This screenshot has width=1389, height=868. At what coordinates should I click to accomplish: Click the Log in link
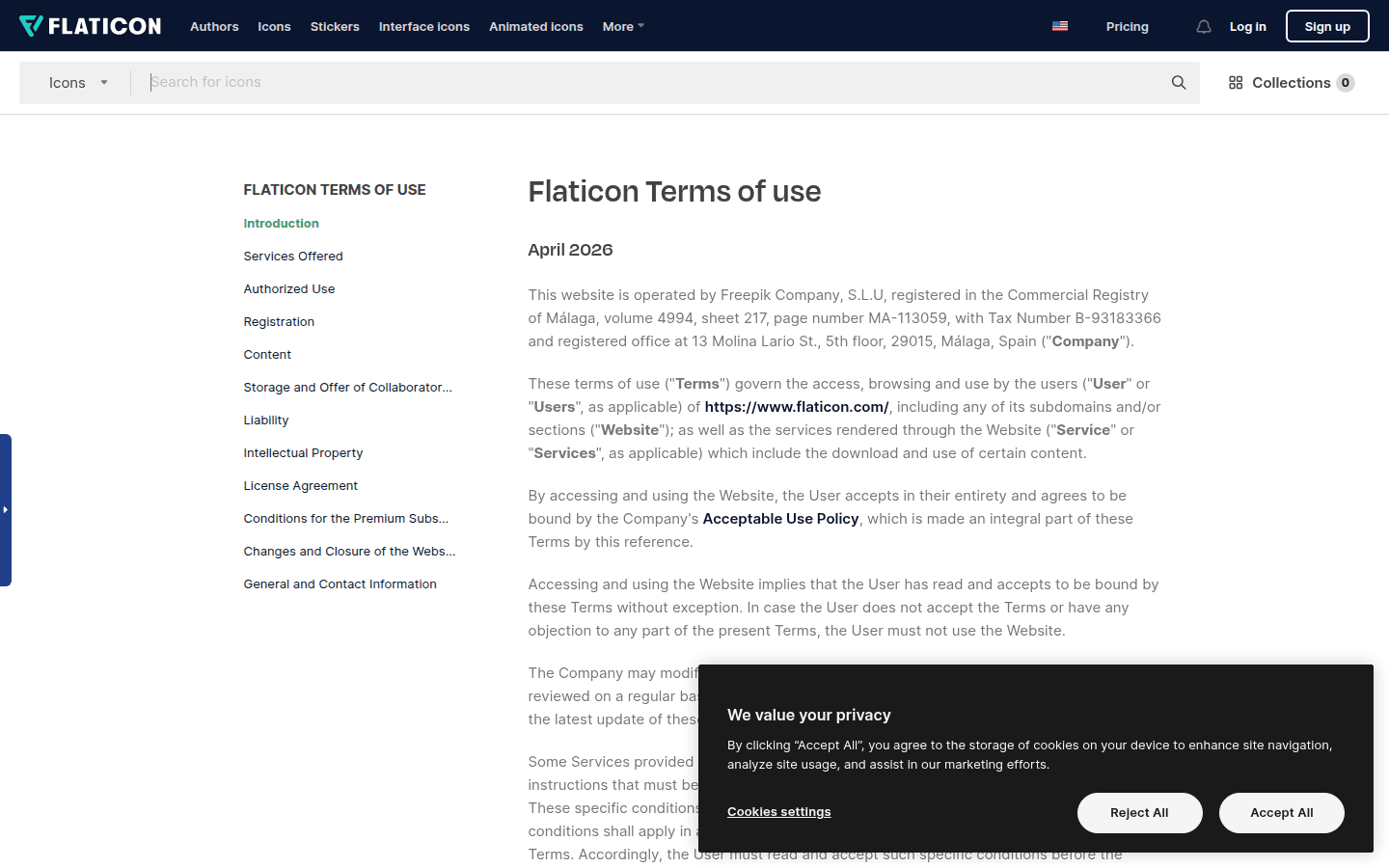pyautogui.click(x=1248, y=26)
